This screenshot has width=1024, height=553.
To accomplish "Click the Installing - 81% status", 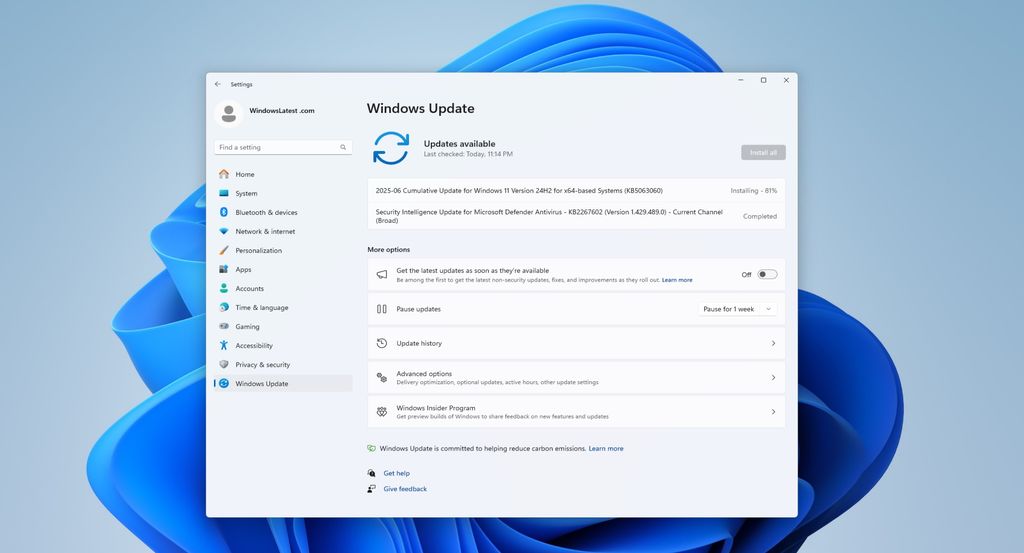I will click(754, 191).
